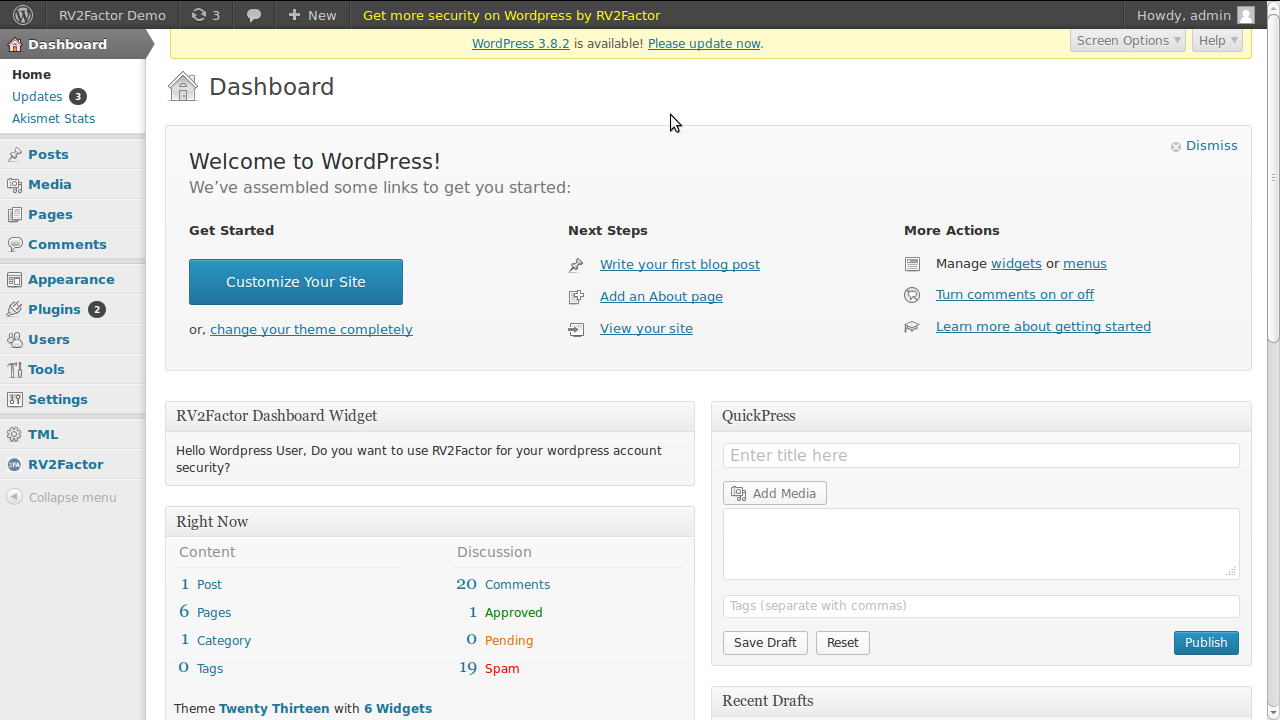Click Add Media button
The image size is (1280, 720).
click(775, 493)
